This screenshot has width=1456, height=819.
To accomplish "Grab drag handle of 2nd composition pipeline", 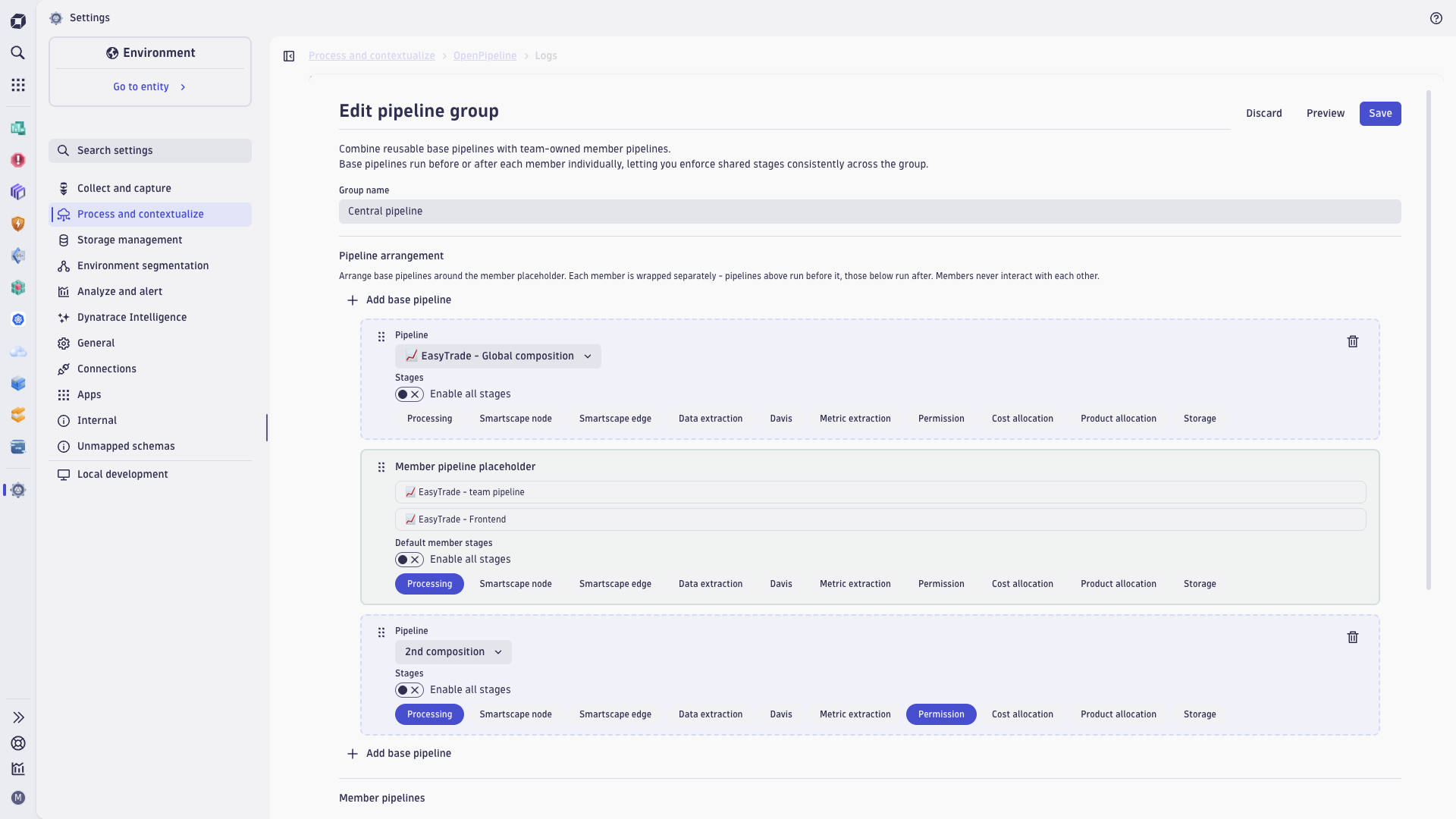I will click(381, 632).
